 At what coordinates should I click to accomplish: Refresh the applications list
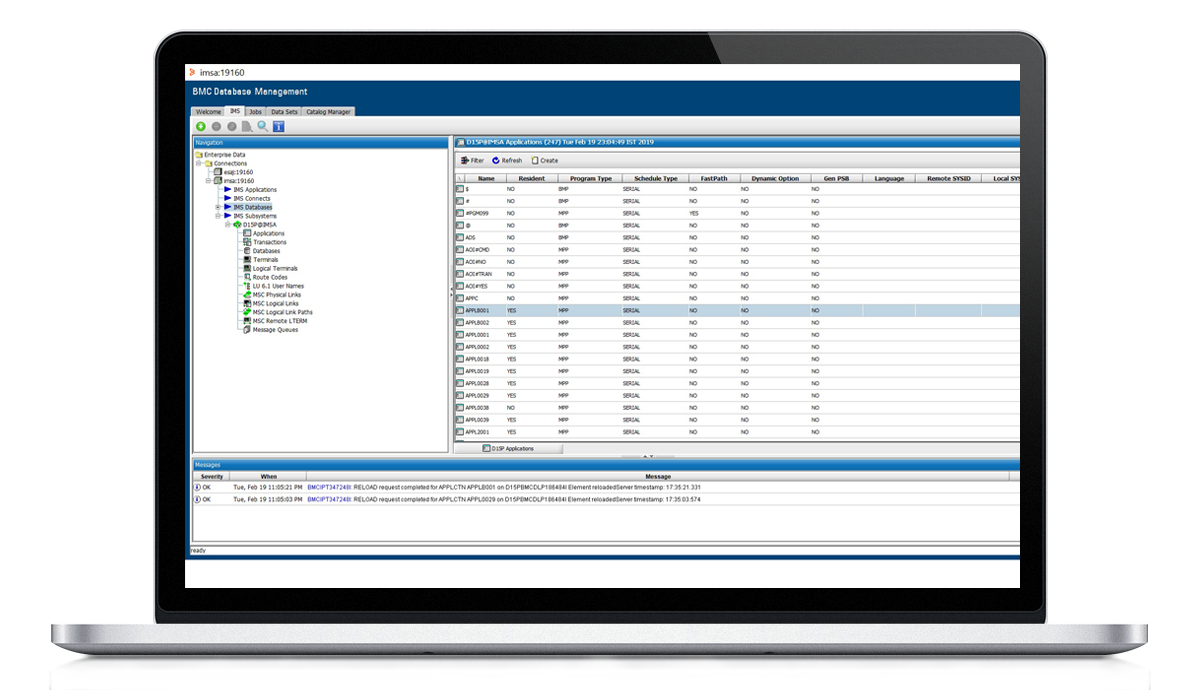(507, 160)
